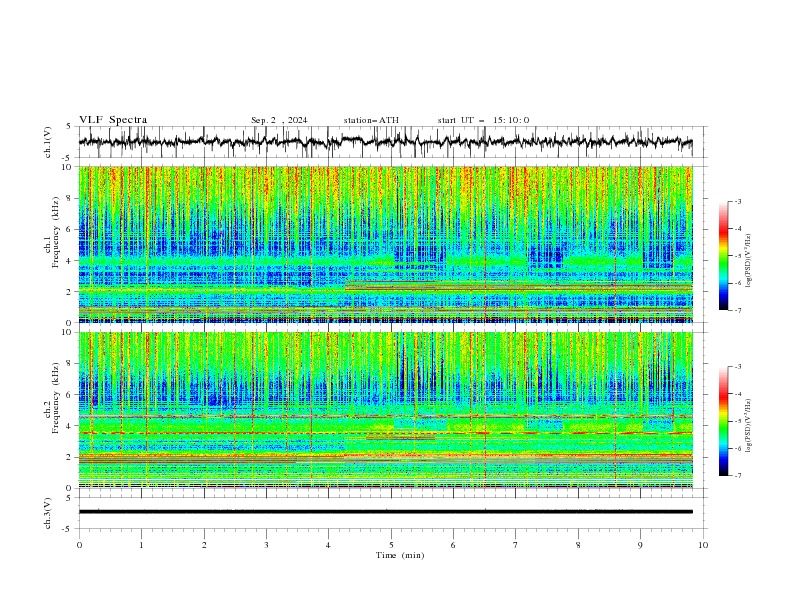Viewport: 792px width, 612px height.
Task: Click the ch.2 spectrogram panel
Action: [386, 410]
